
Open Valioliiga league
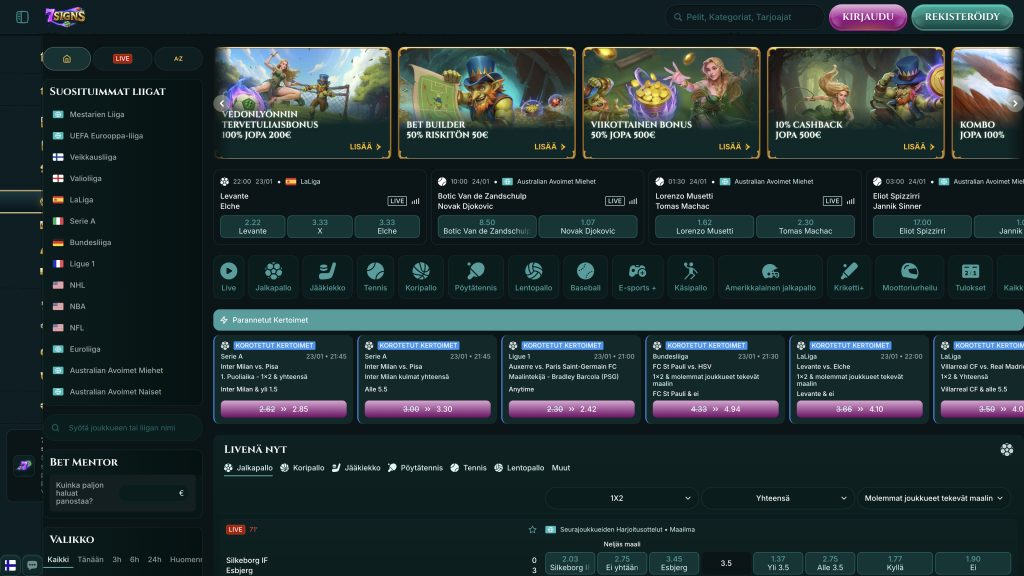pos(85,178)
